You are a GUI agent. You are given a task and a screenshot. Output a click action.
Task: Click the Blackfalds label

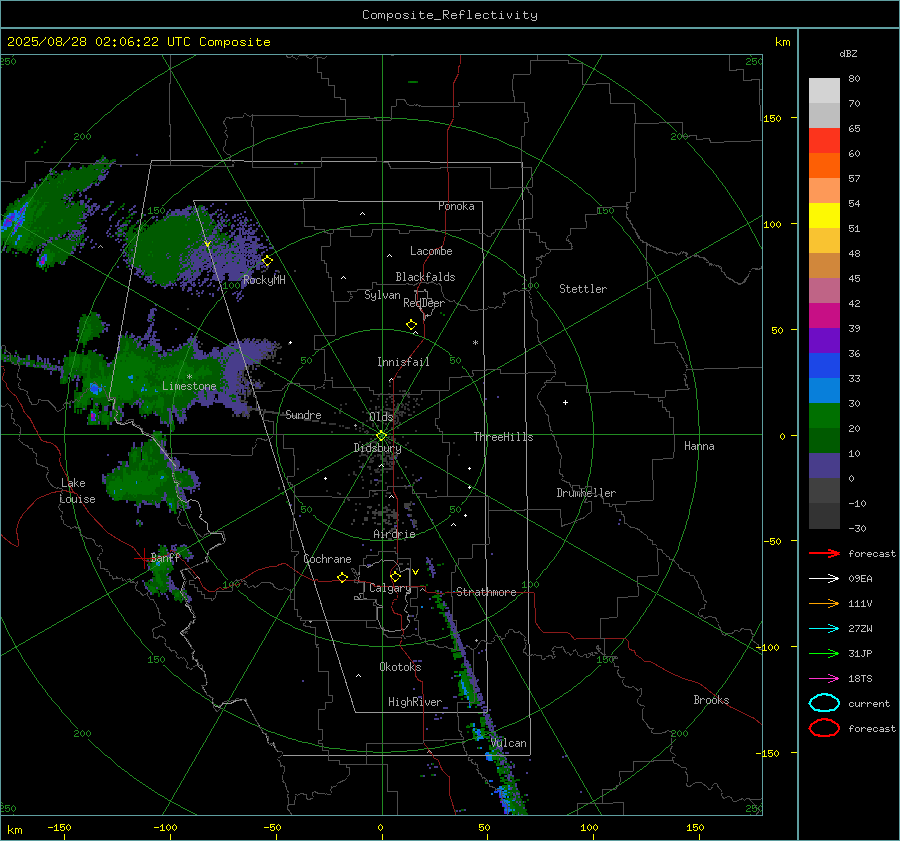pyautogui.click(x=425, y=277)
